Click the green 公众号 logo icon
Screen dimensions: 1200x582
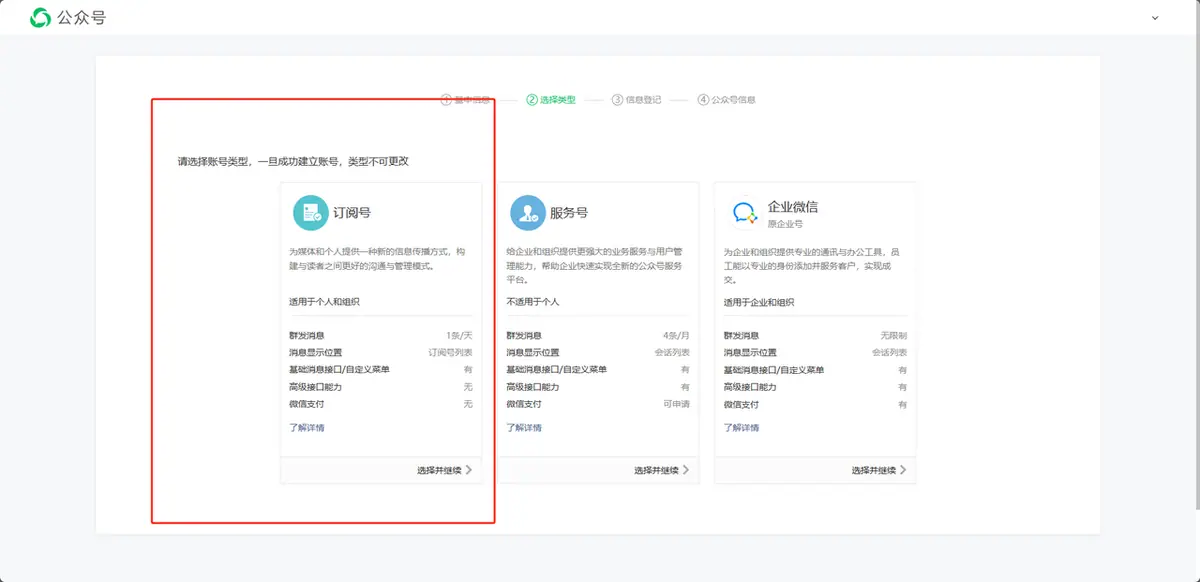point(40,17)
